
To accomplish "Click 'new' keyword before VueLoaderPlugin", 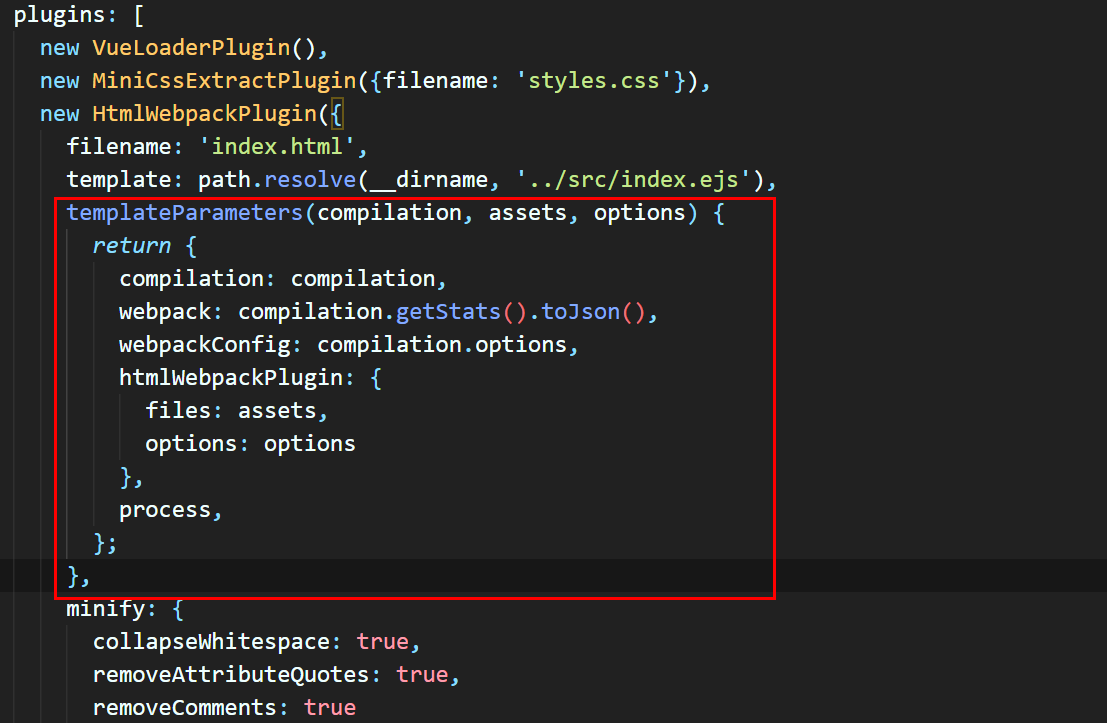I will [60, 48].
